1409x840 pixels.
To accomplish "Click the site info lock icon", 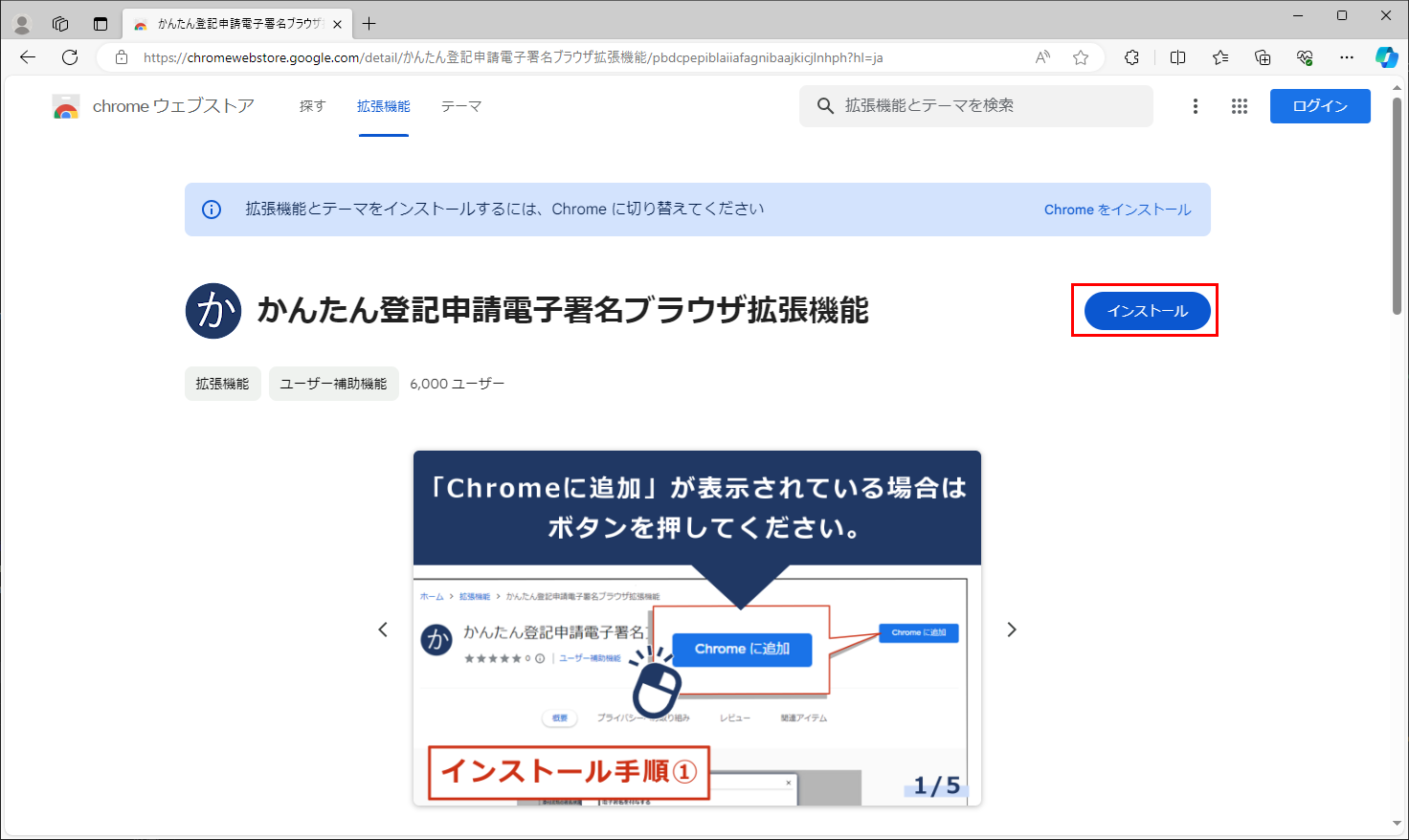I will pyautogui.click(x=122, y=57).
